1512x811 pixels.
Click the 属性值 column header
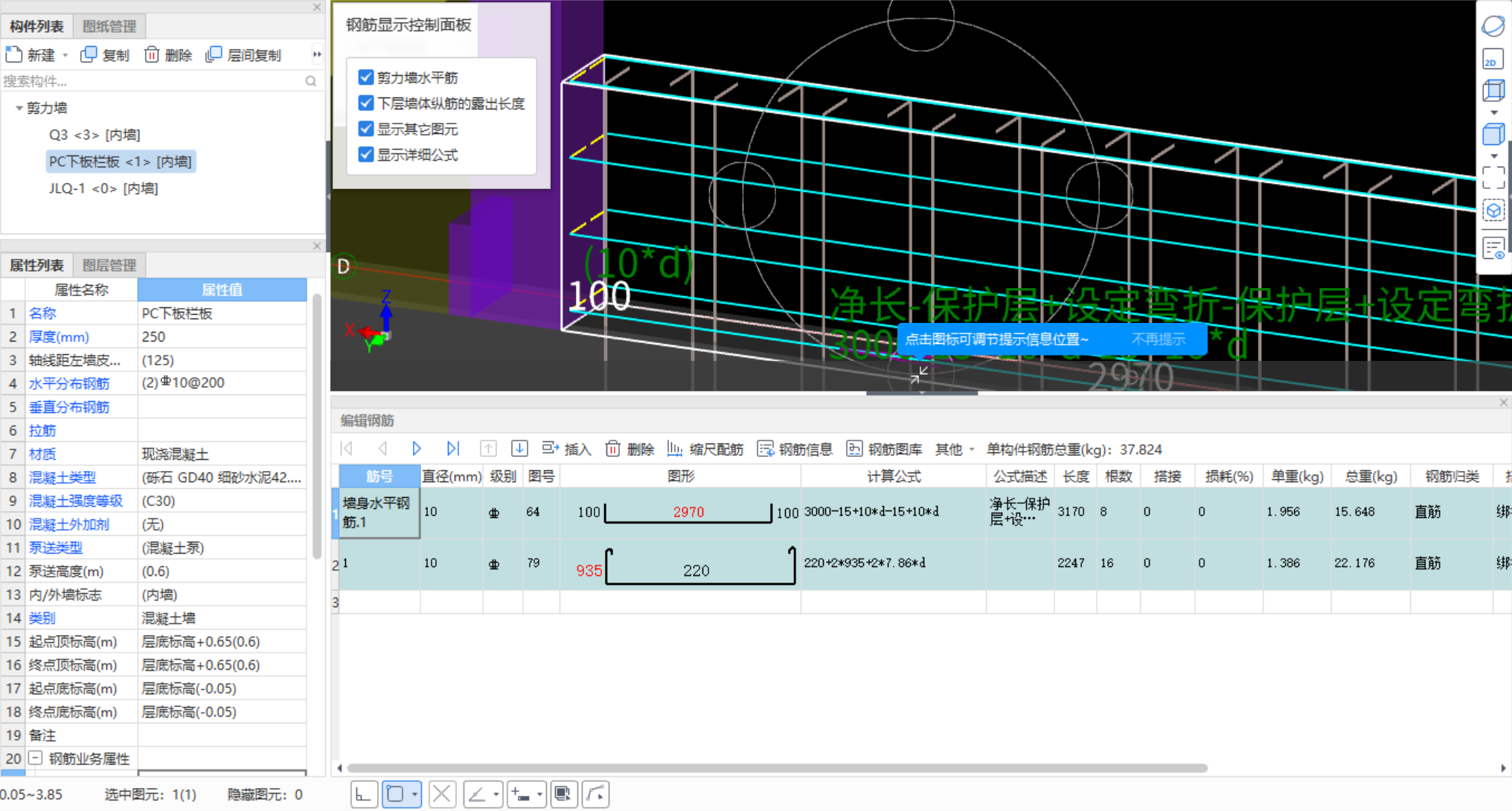[222, 289]
